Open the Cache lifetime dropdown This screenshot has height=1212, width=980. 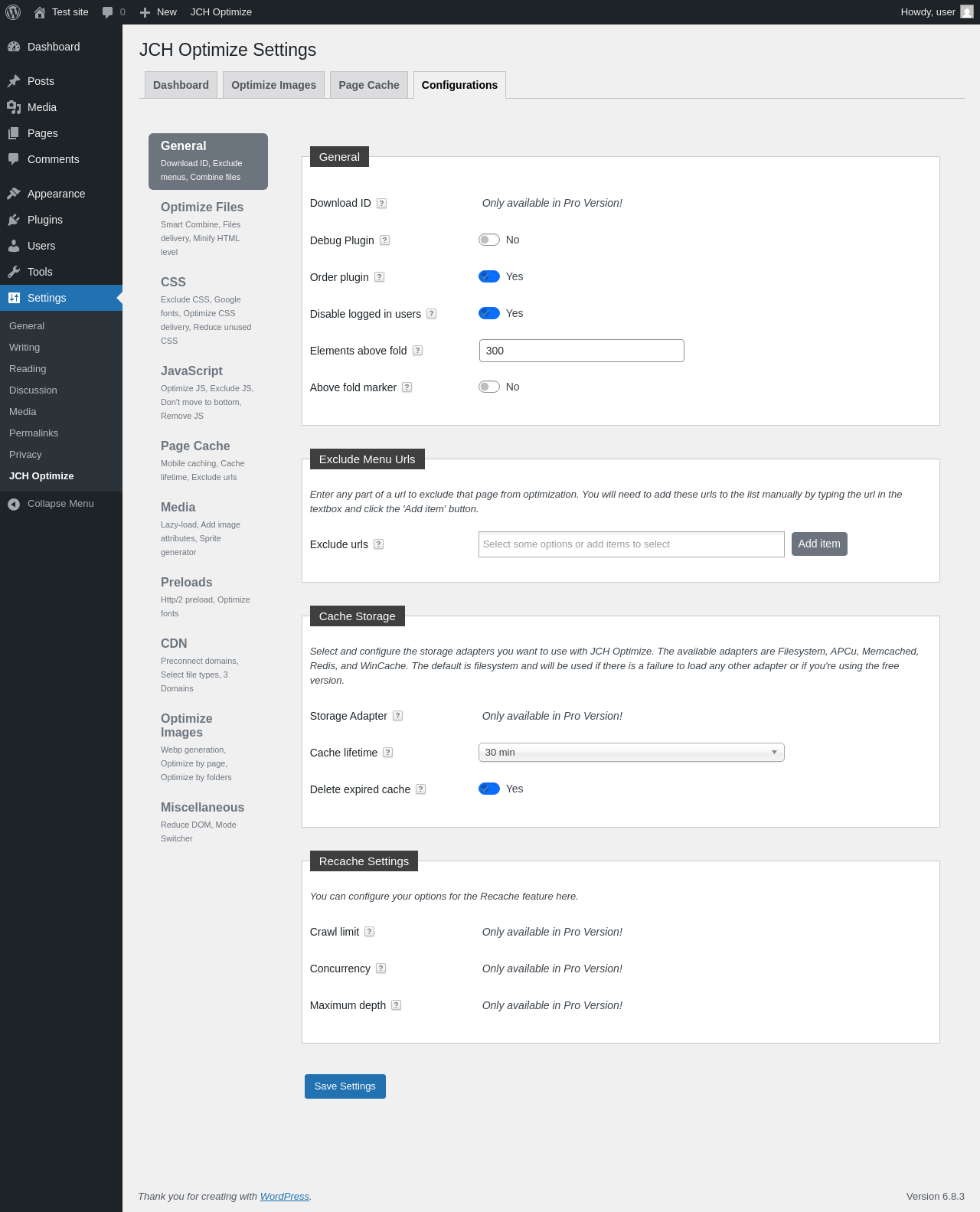click(x=632, y=753)
